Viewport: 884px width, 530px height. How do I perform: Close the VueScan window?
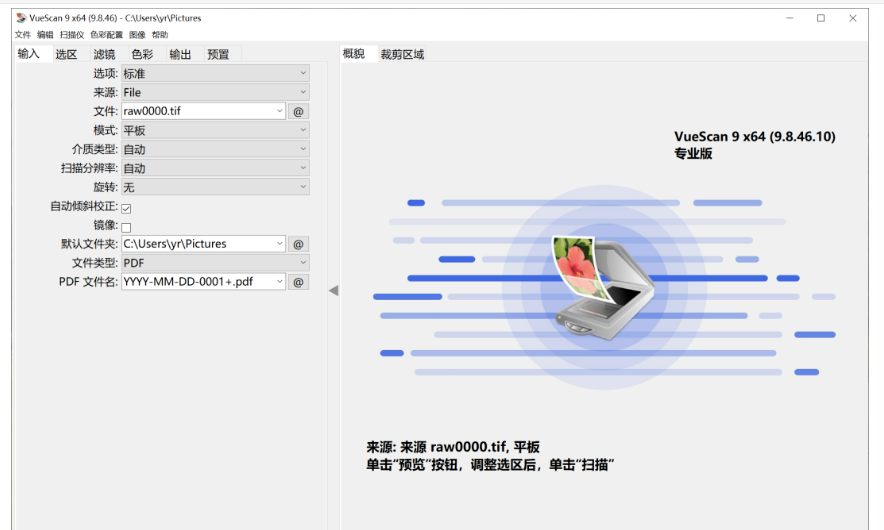click(x=853, y=18)
